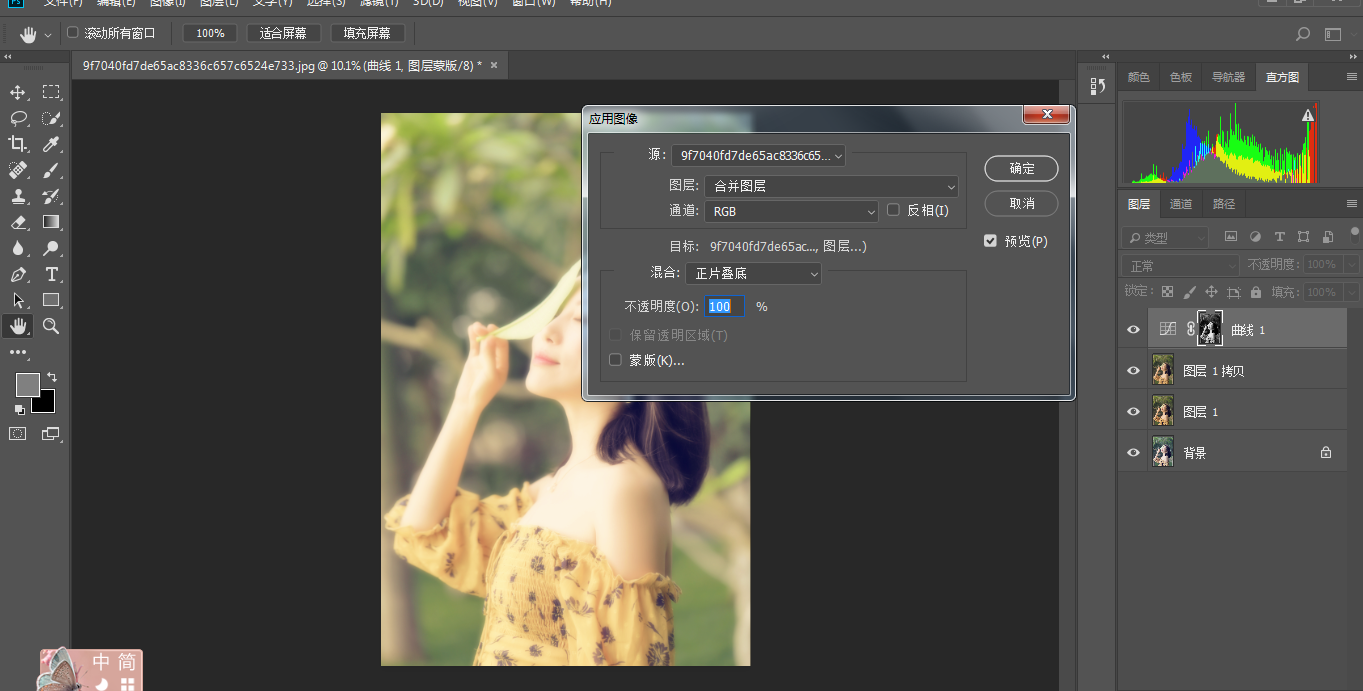
Task: Switch to the 导航器 panel tab
Action: coord(1228,77)
